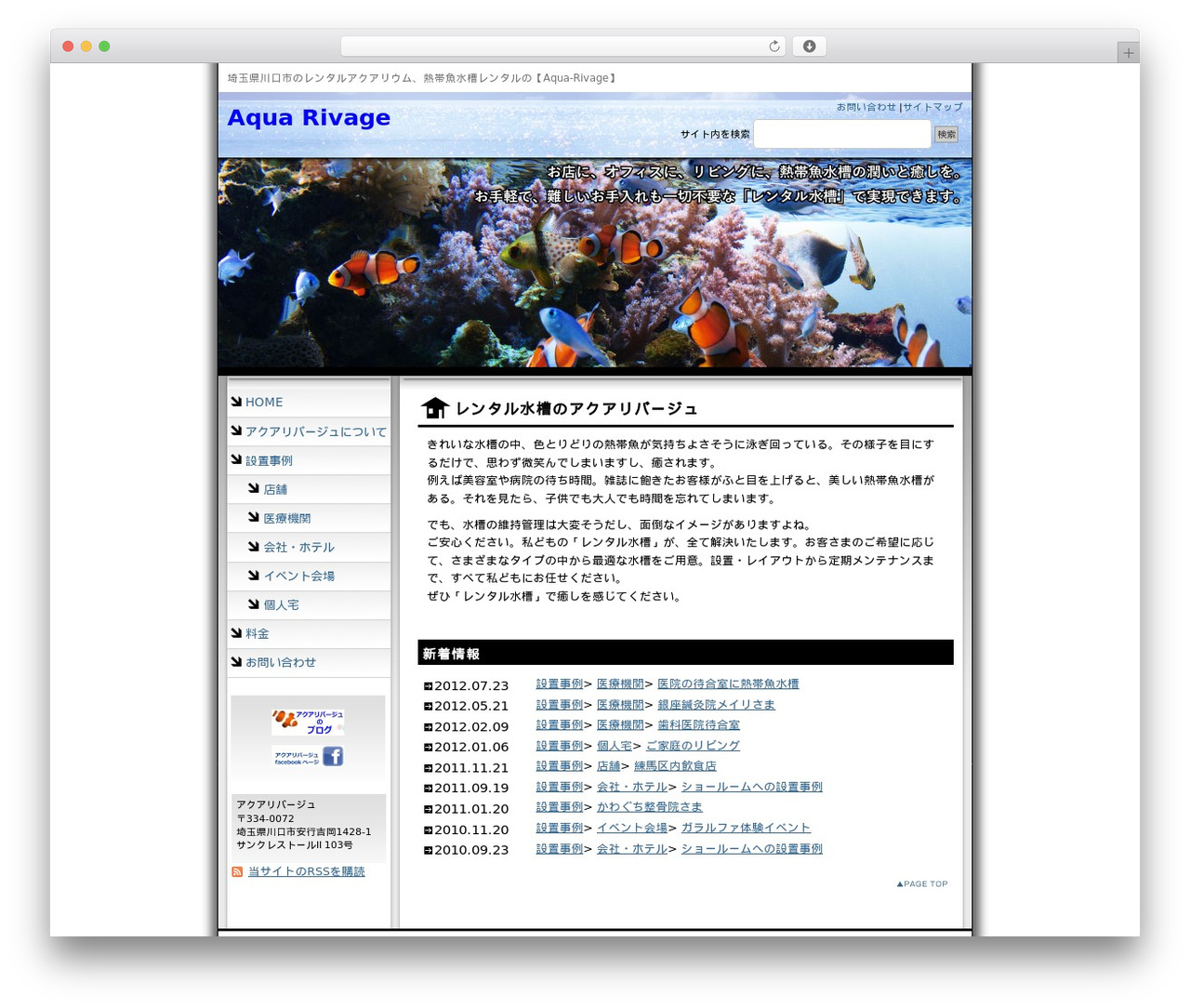The width and height of the screenshot is (1190, 1008).
Task: Open 医院の待合室に熱帯魚水槽 news link
Action: click(x=728, y=683)
